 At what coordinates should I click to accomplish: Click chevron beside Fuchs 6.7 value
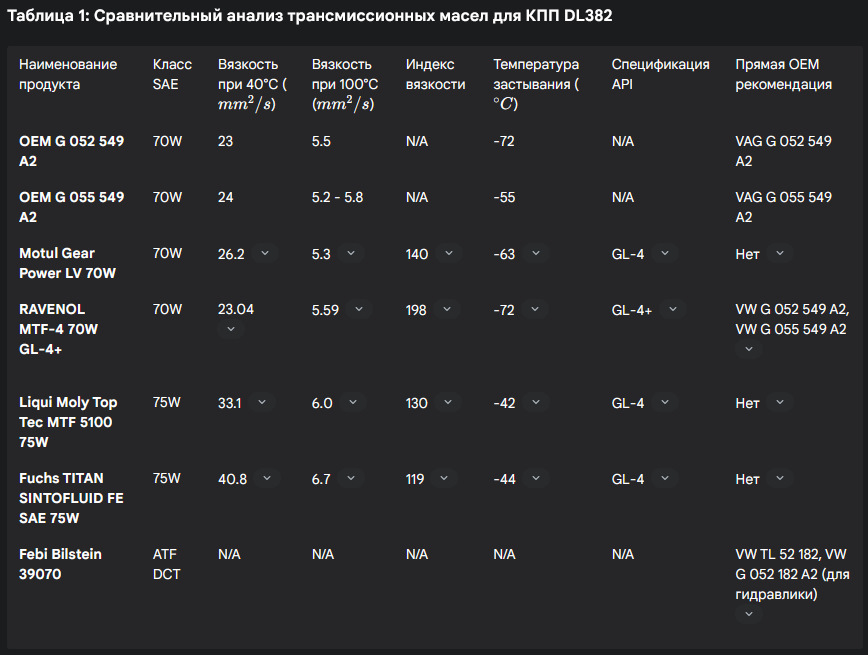[x=351, y=479]
